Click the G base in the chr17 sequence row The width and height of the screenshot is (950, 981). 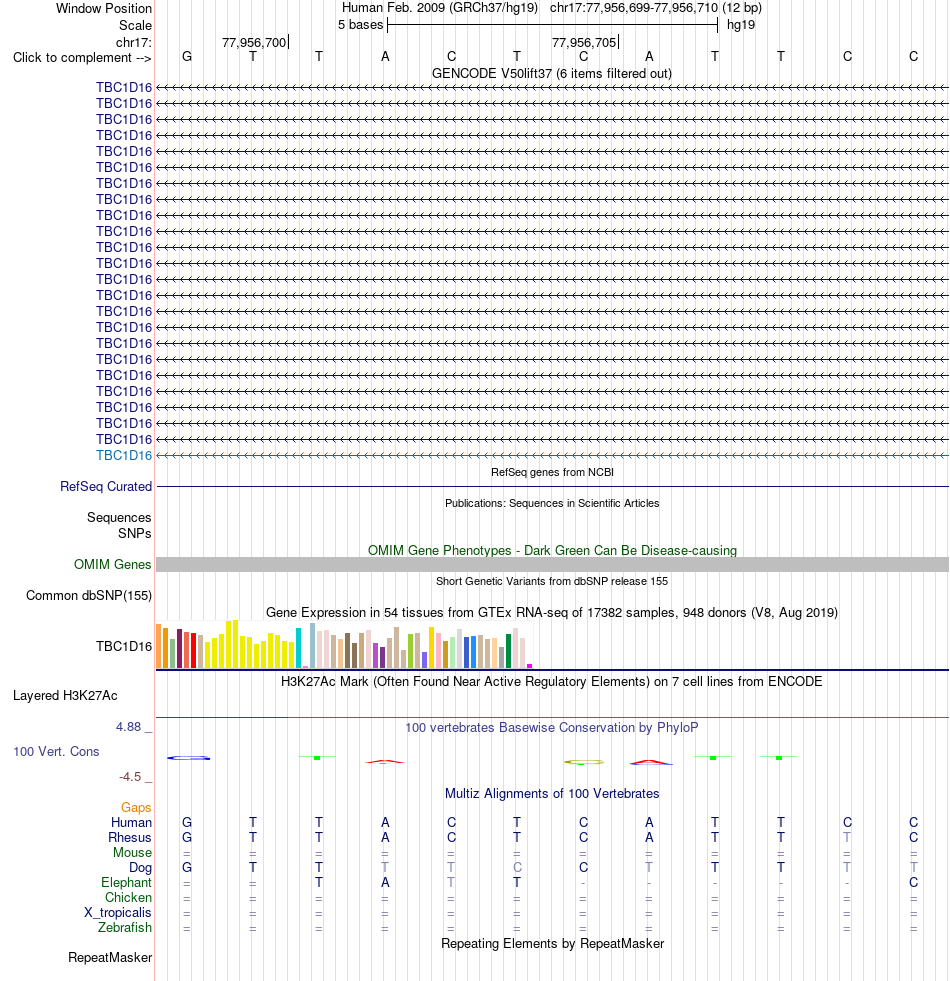coord(186,57)
